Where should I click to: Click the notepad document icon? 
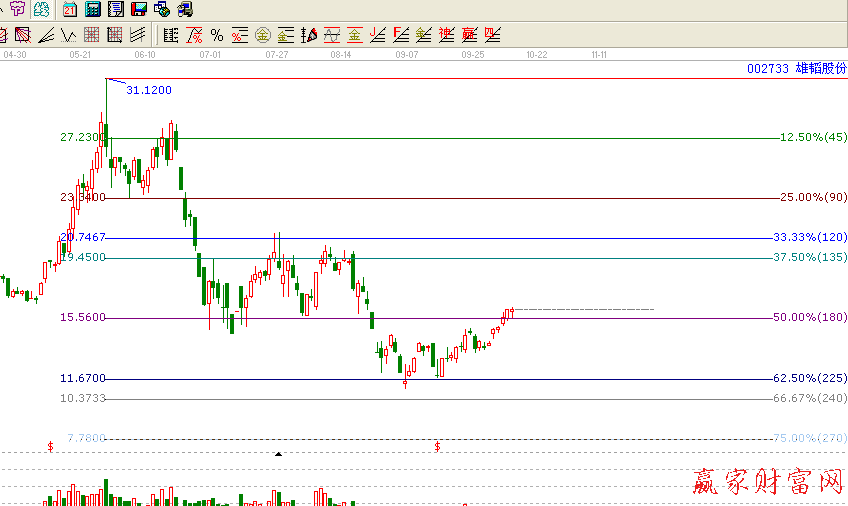click(x=116, y=10)
